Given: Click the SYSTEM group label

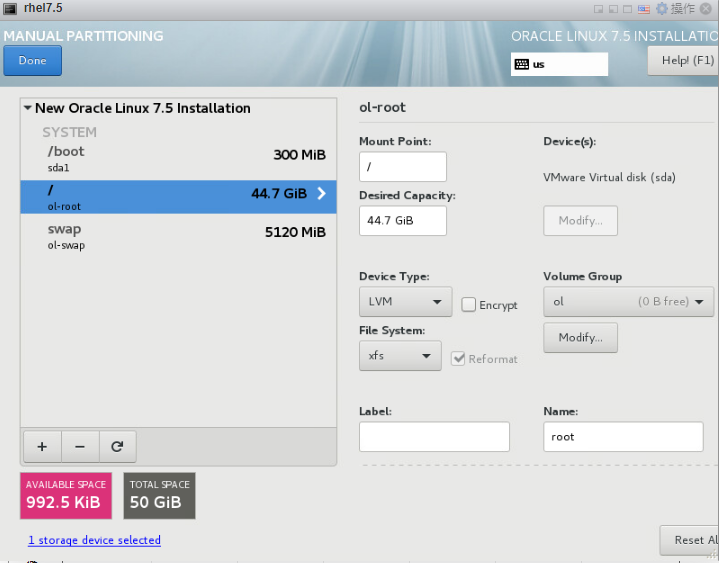Looking at the screenshot, I should (x=70, y=132).
